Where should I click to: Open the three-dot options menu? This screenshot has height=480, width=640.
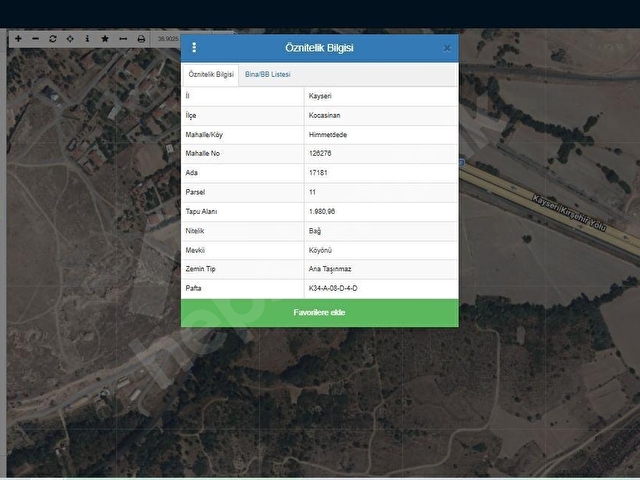coord(194,47)
